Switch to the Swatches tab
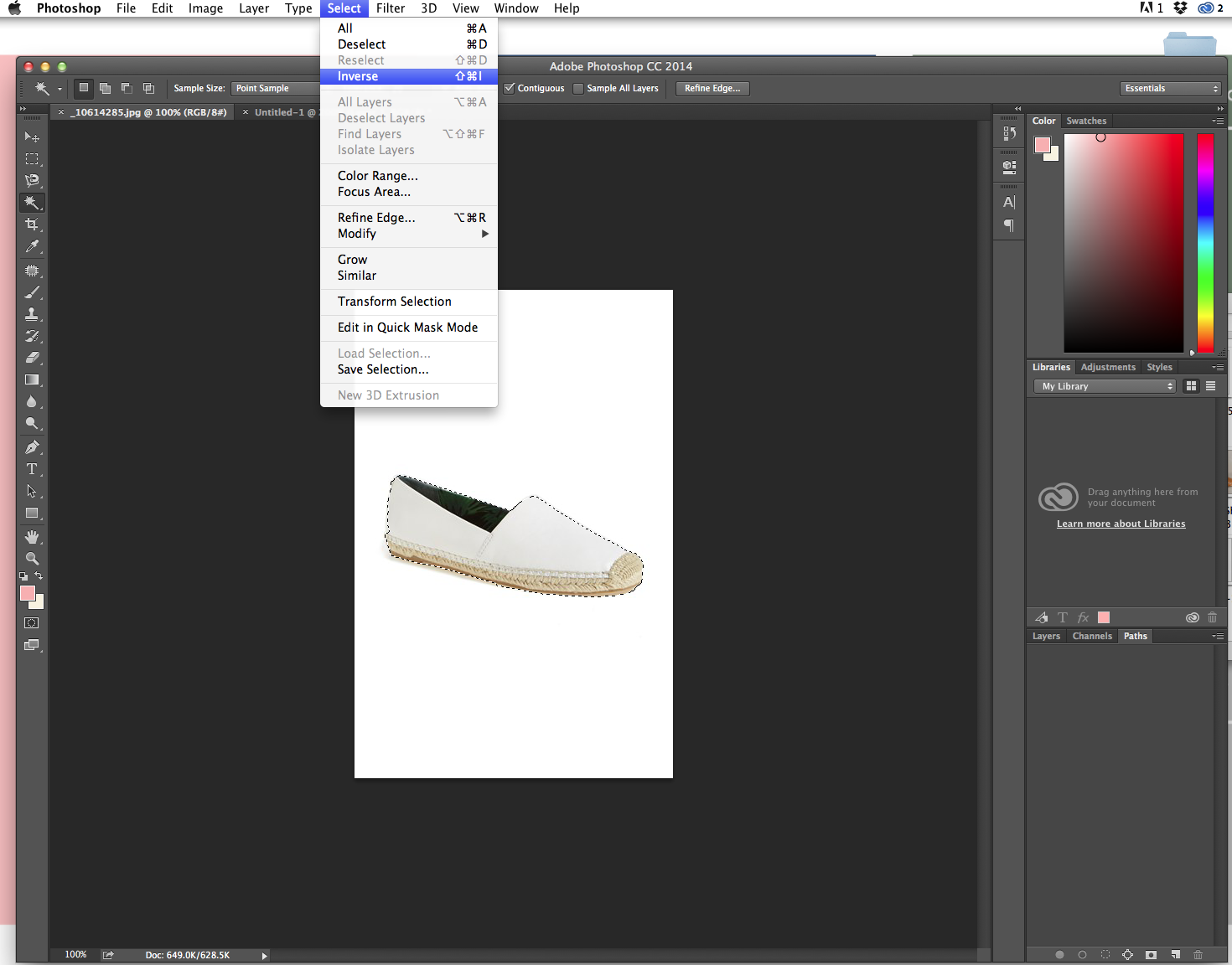 [x=1086, y=121]
